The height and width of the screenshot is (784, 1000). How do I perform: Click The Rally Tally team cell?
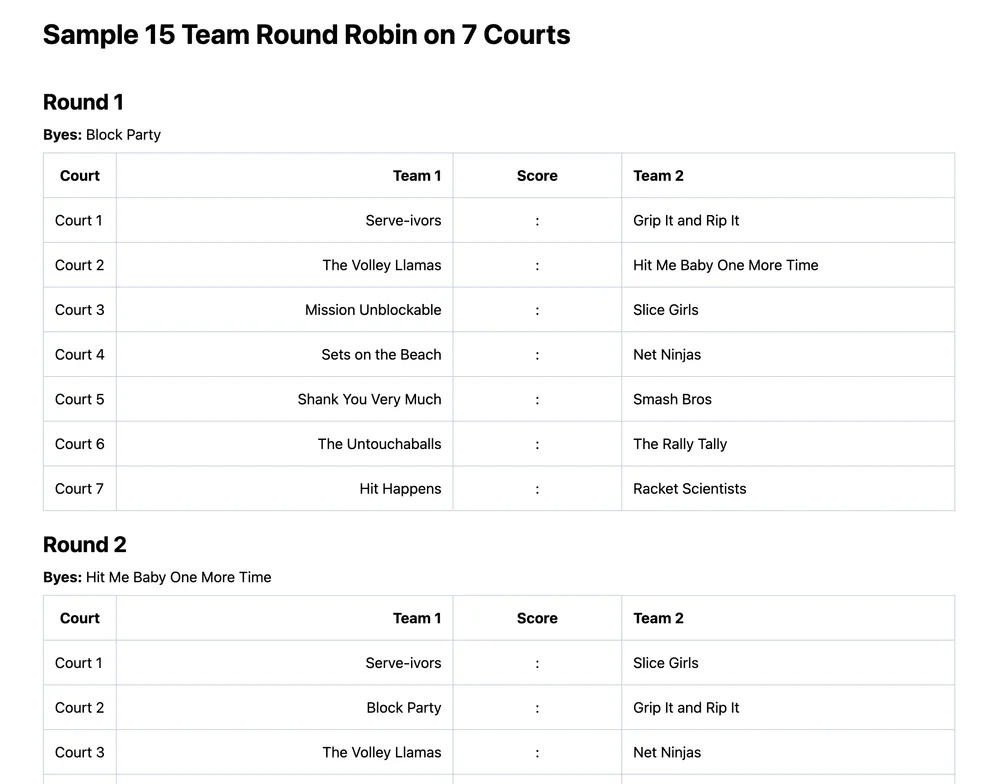680,444
